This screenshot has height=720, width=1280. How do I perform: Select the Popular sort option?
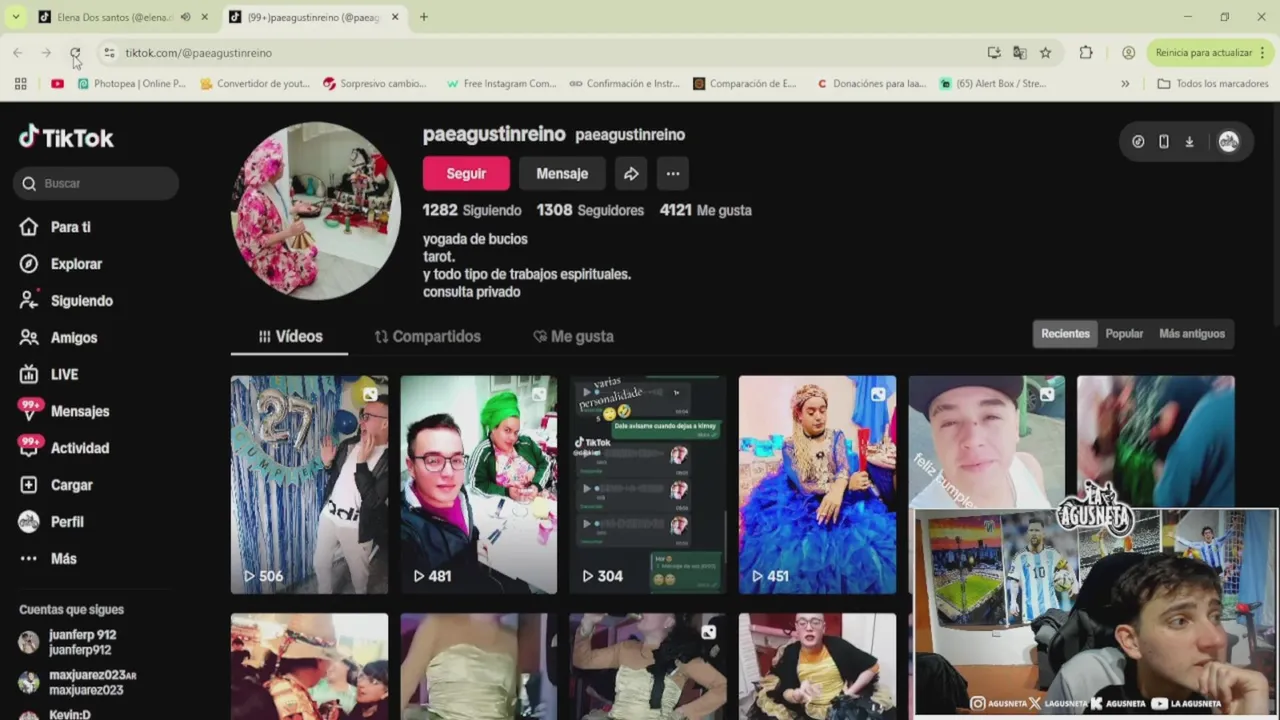coord(1124,334)
